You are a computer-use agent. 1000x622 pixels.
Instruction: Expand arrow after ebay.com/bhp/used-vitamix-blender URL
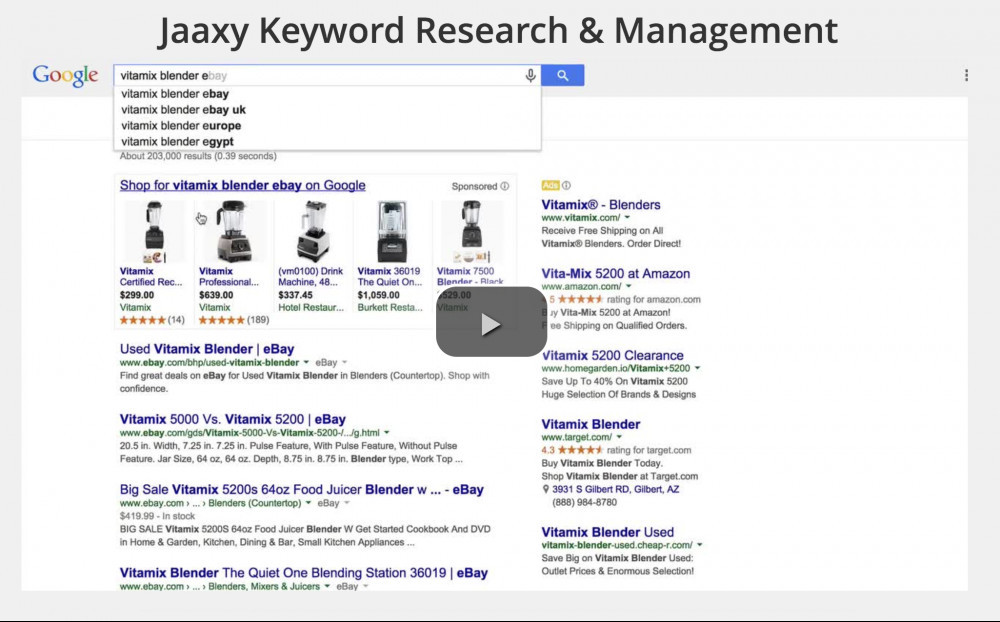305,362
